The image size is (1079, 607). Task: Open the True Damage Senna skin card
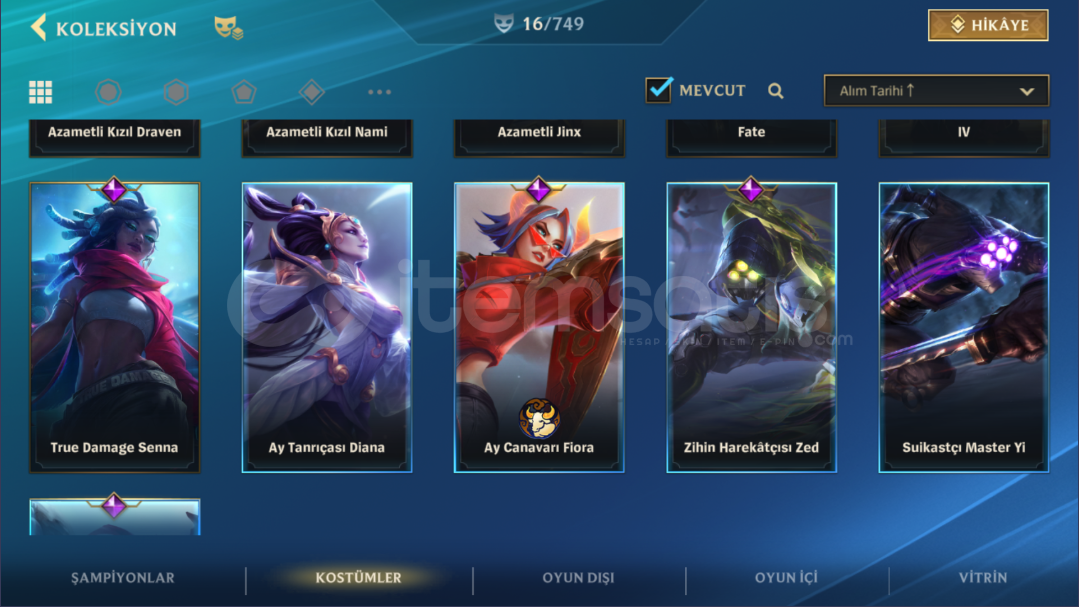pos(114,328)
